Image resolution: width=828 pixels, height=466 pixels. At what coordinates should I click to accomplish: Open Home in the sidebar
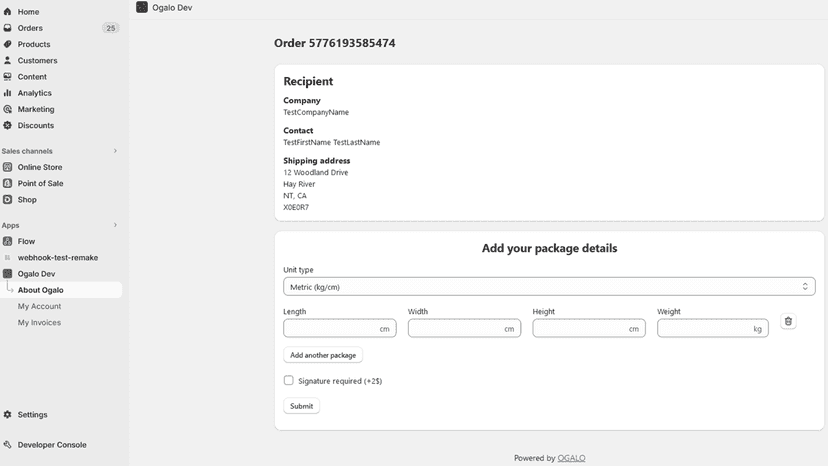pyautogui.click(x=29, y=12)
